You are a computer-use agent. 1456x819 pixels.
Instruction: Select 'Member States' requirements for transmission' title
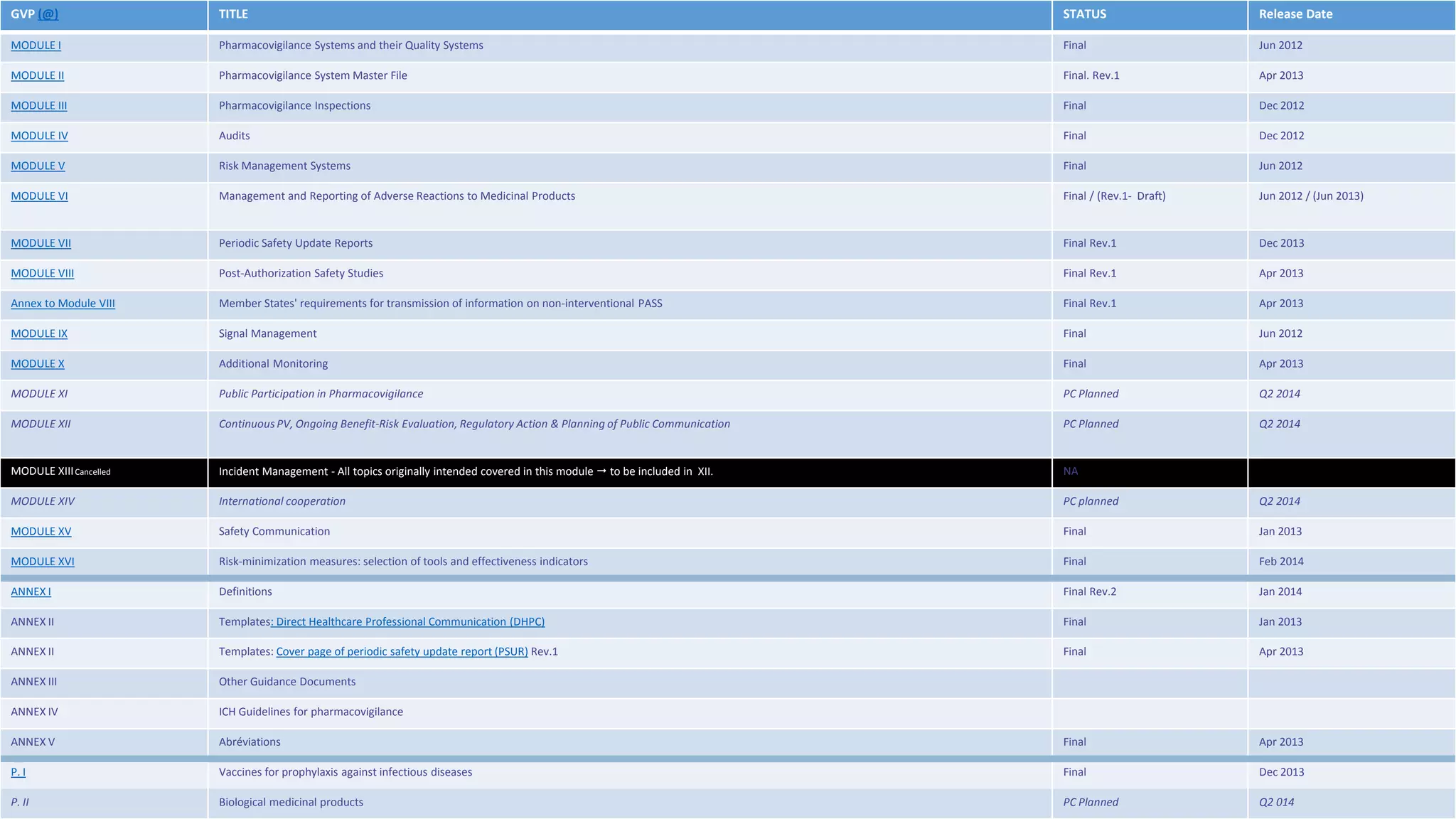[440, 304]
